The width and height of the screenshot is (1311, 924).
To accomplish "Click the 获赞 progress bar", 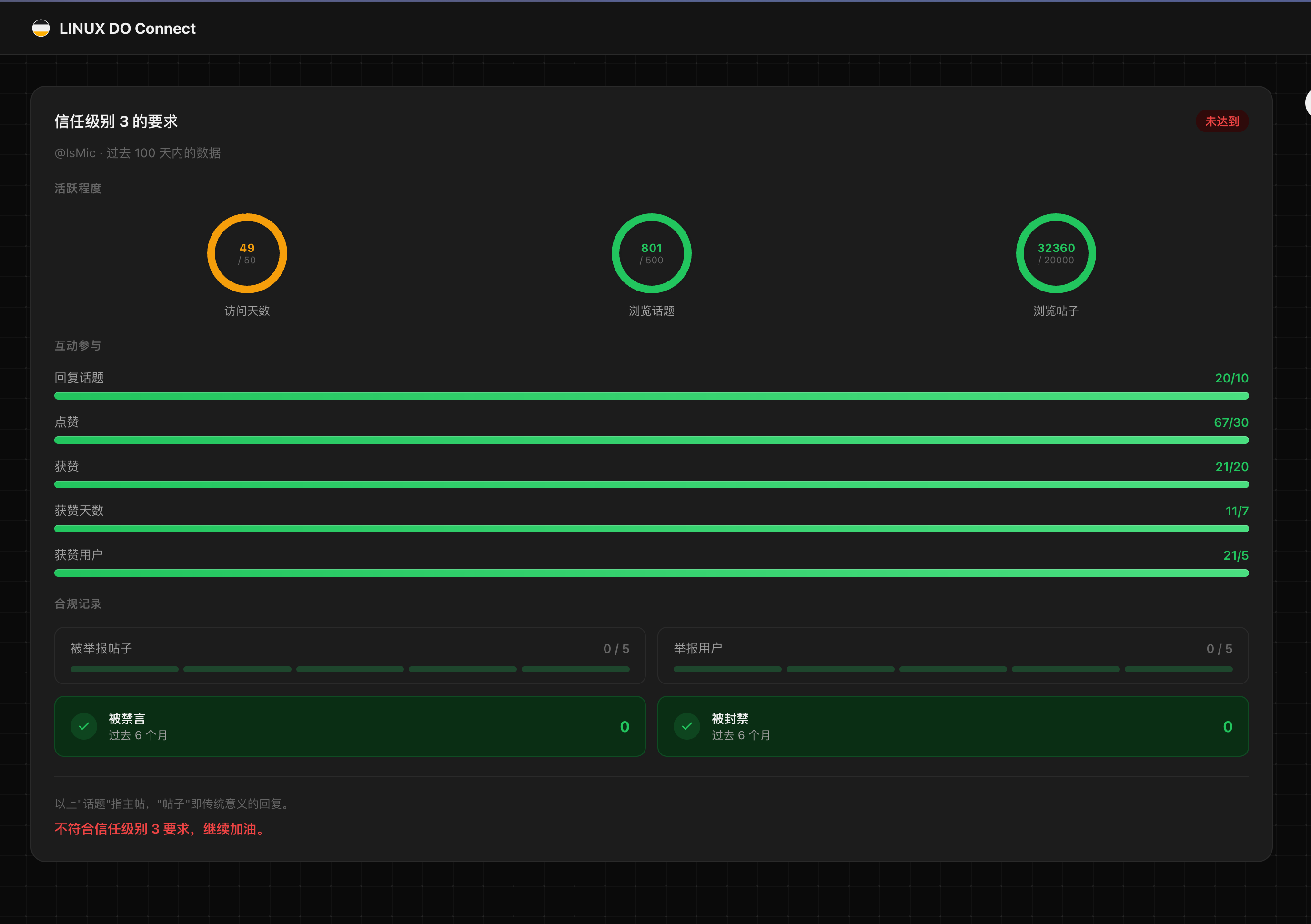I will [x=652, y=484].
